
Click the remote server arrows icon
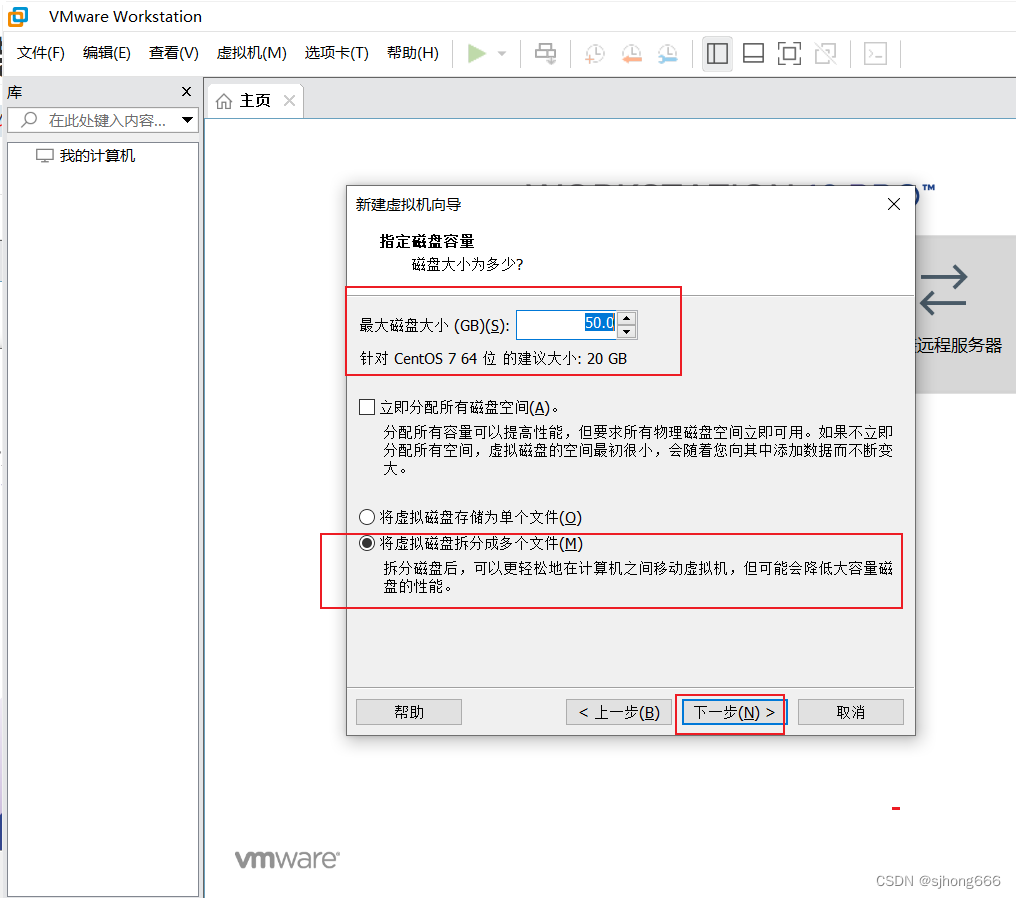click(943, 290)
